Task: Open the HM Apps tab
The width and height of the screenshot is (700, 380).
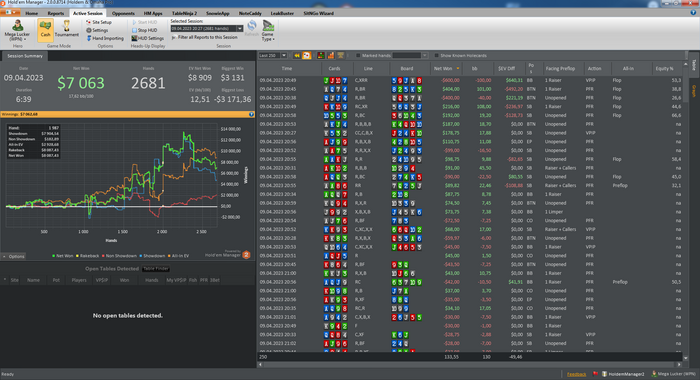Action: (x=153, y=13)
